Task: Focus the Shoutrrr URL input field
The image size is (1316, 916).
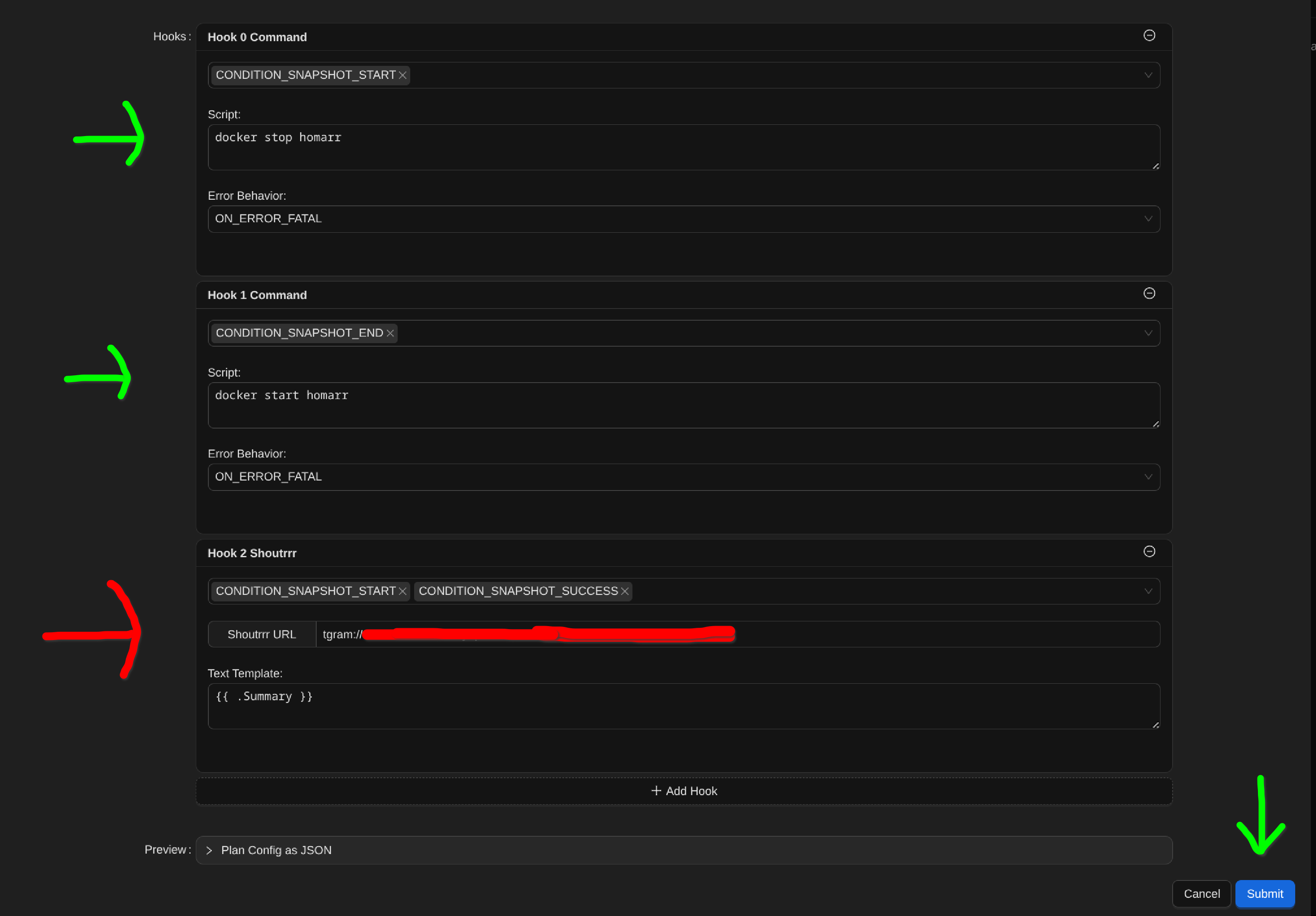Action: [946, 634]
